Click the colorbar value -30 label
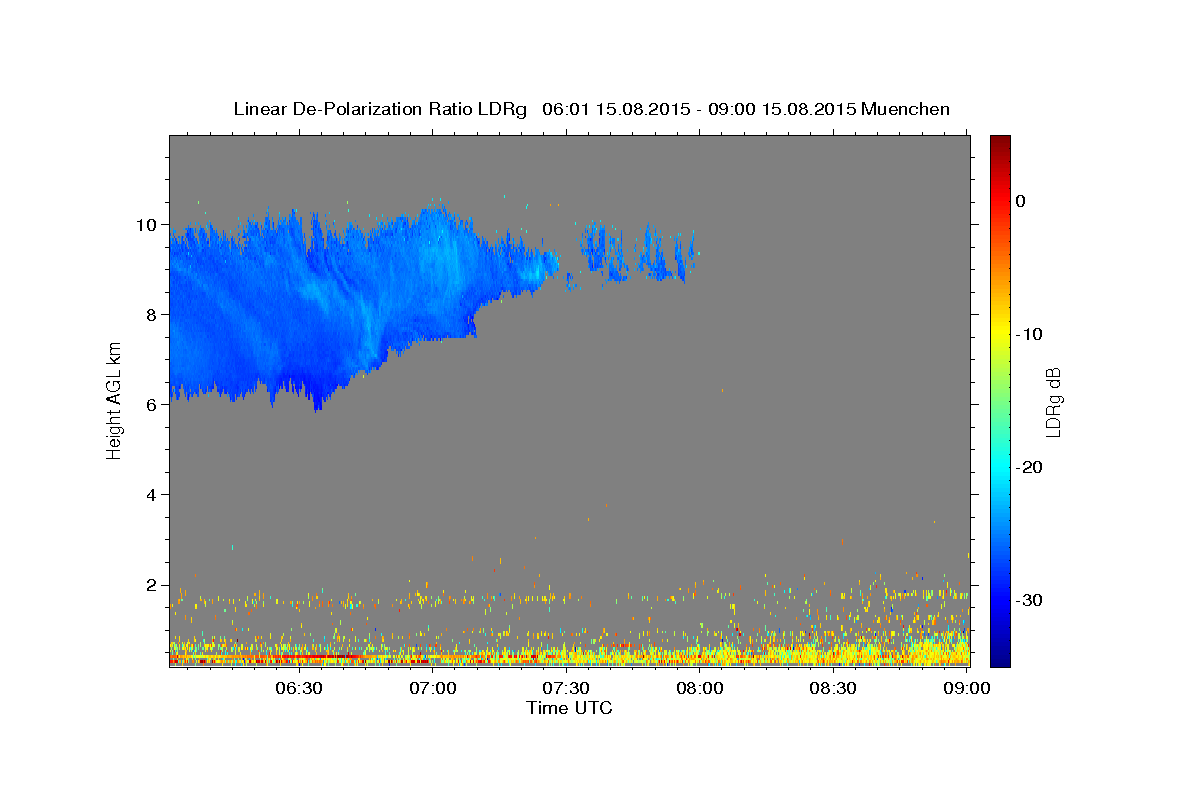This screenshot has height=800, width=1200. [1030, 600]
